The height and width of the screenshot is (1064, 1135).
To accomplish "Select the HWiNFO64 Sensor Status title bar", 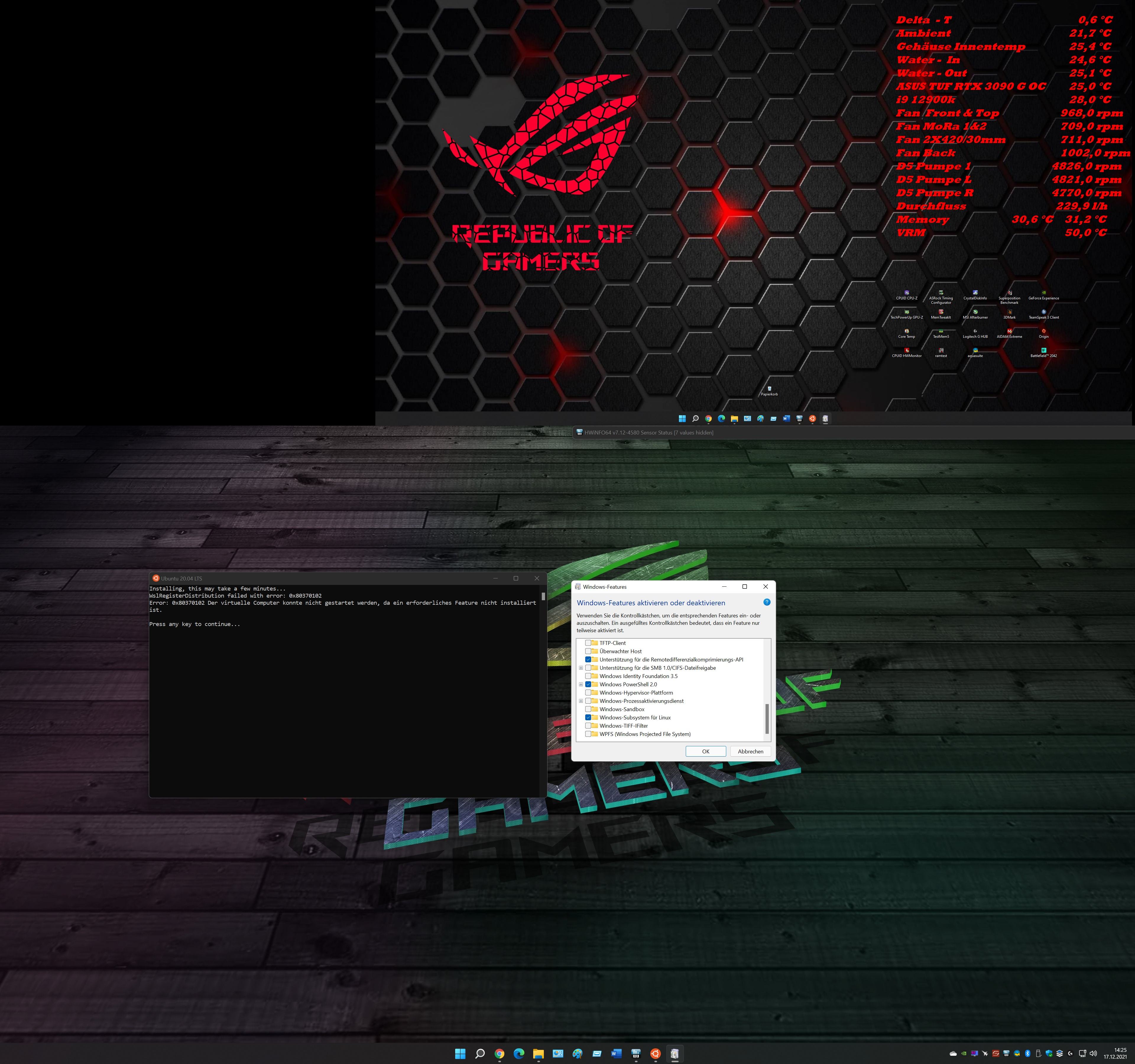I will 853,433.
